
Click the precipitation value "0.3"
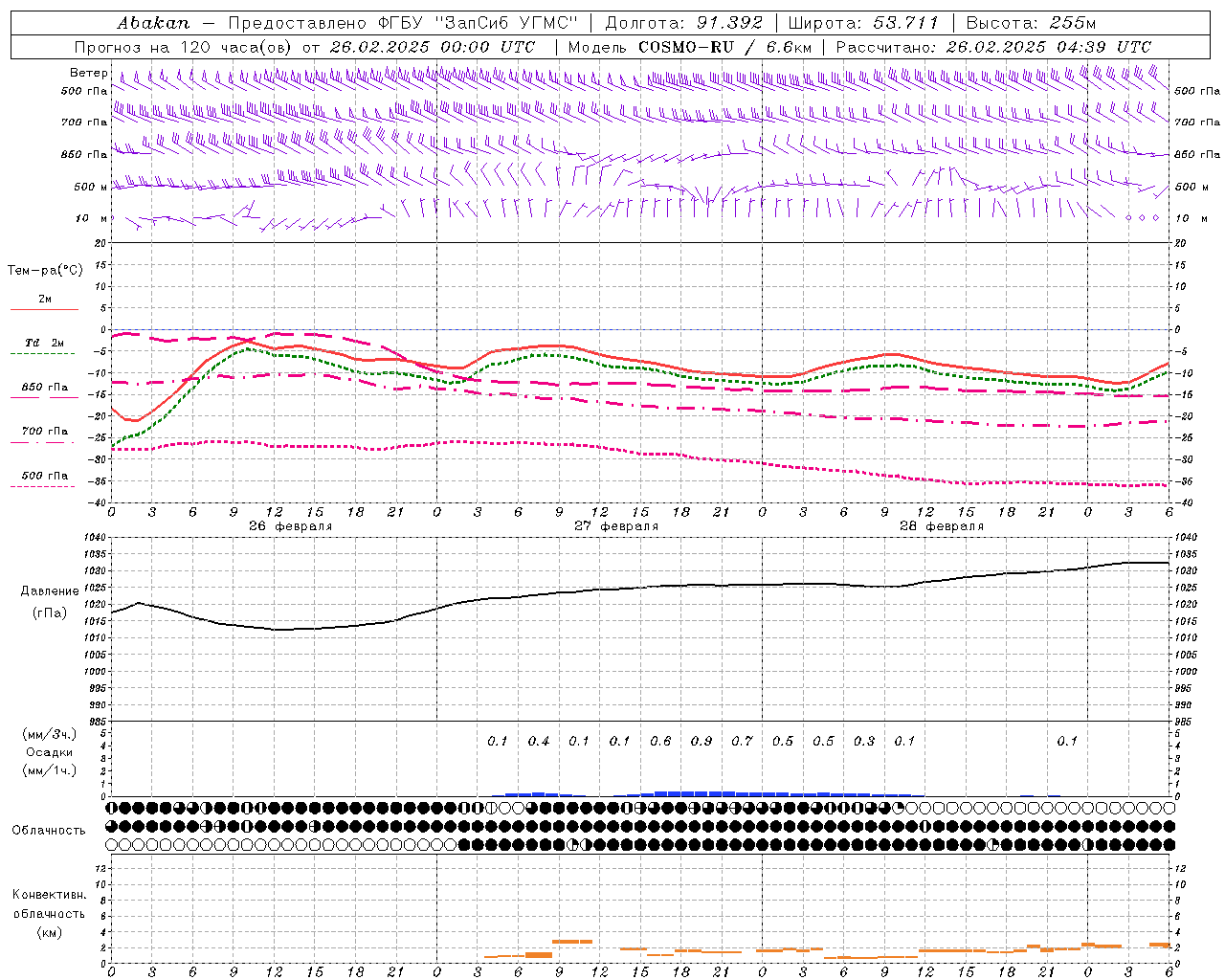864,741
